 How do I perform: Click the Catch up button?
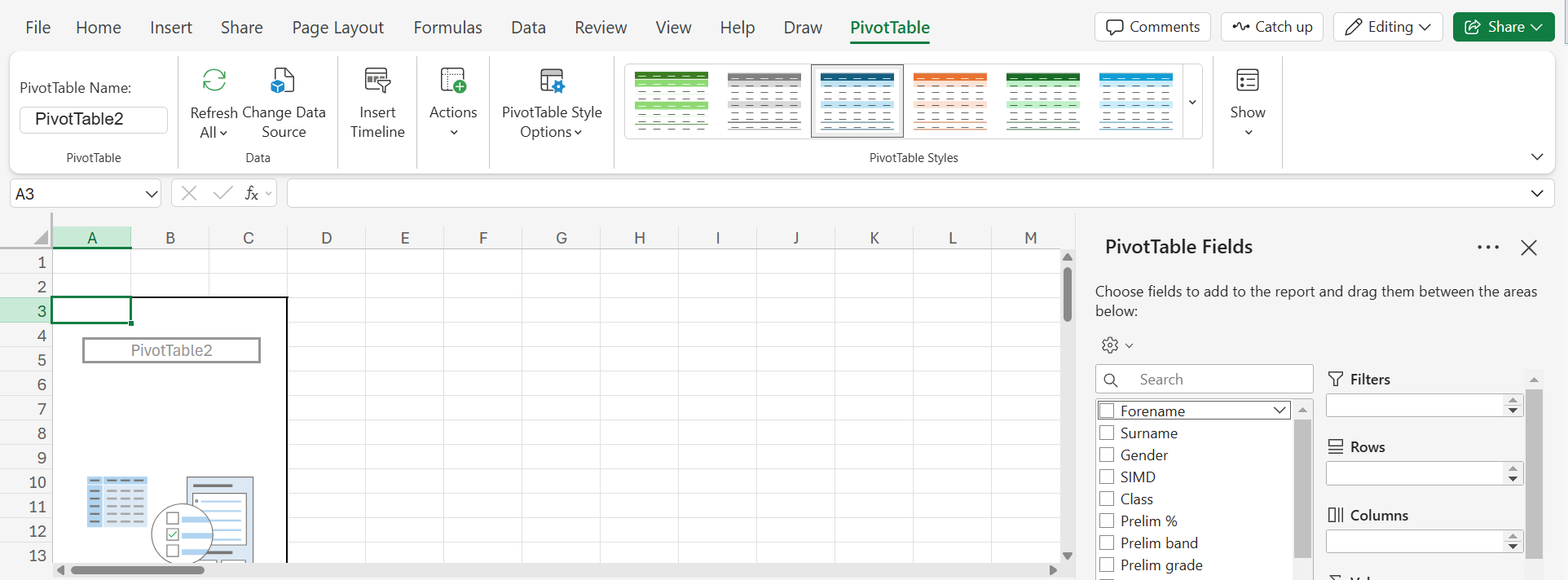coord(1271,27)
